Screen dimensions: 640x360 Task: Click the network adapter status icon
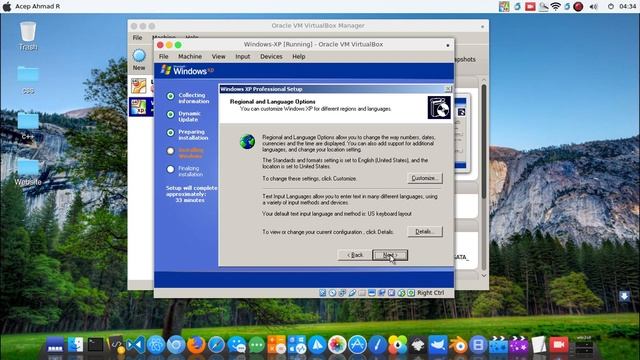pyautogui.click(x=381, y=293)
